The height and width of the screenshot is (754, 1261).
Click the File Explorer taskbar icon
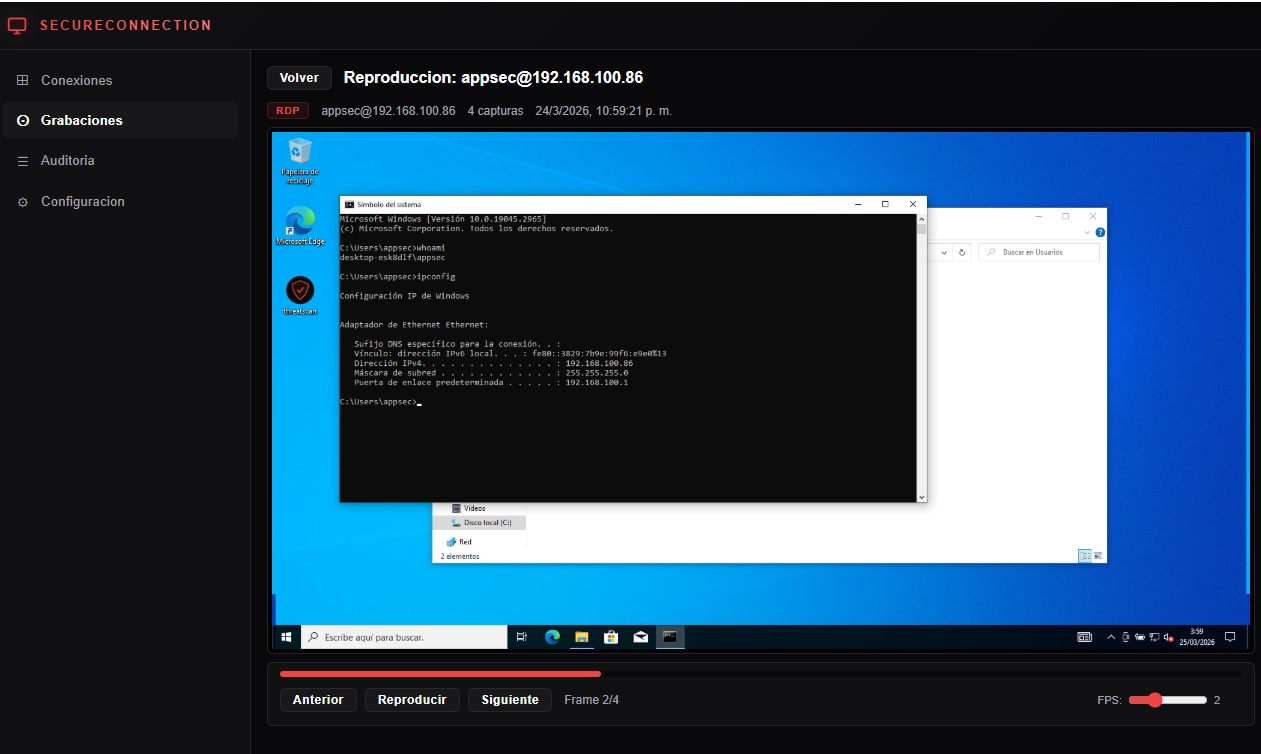pyautogui.click(x=581, y=637)
